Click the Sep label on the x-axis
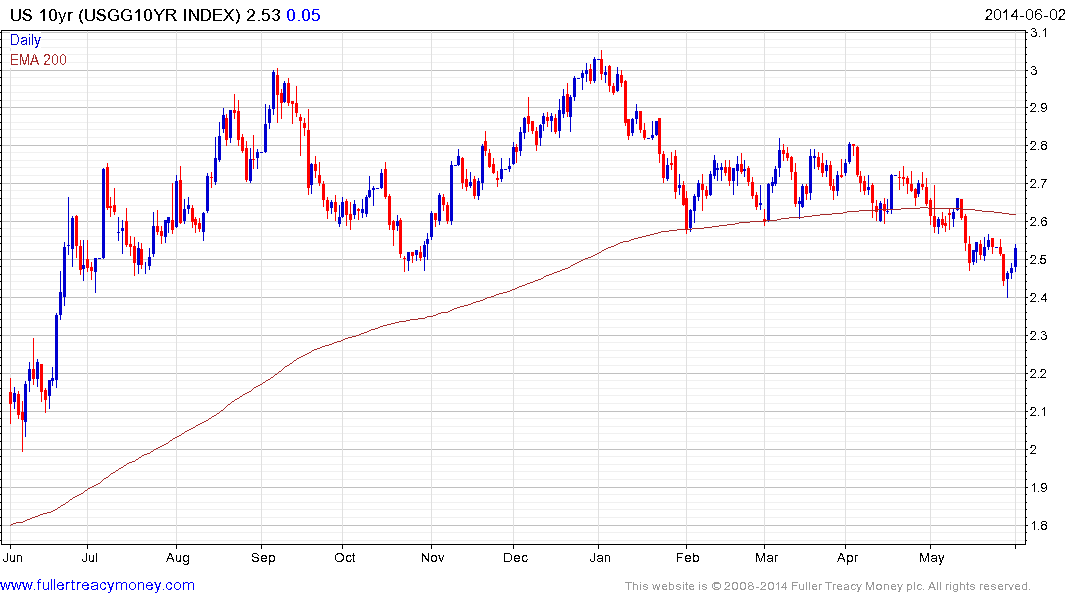Screen dimensions: 1075x600 point(263,557)
